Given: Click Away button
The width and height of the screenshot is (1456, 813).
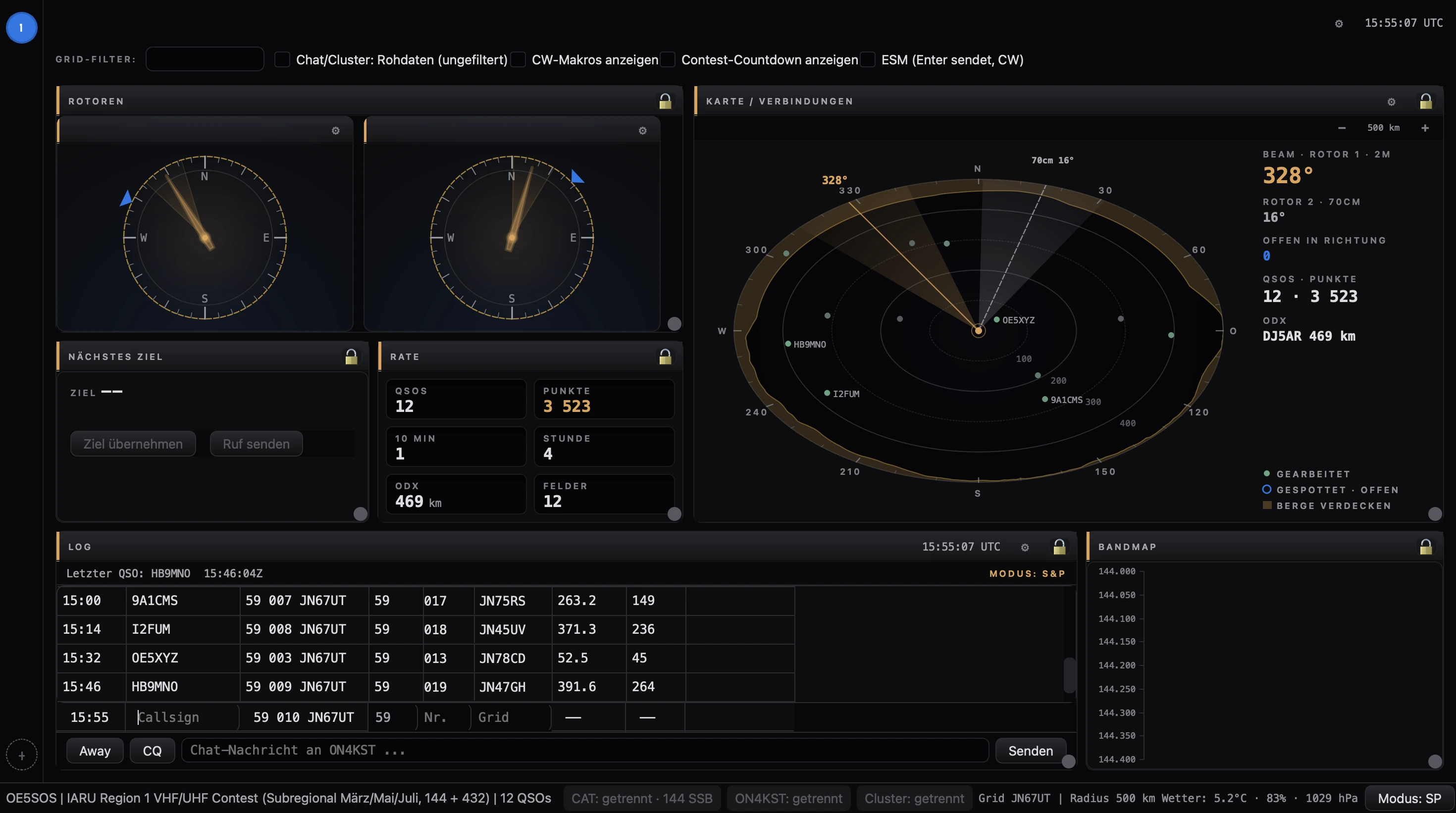Looking at the screenshot, I should (95, 751).
